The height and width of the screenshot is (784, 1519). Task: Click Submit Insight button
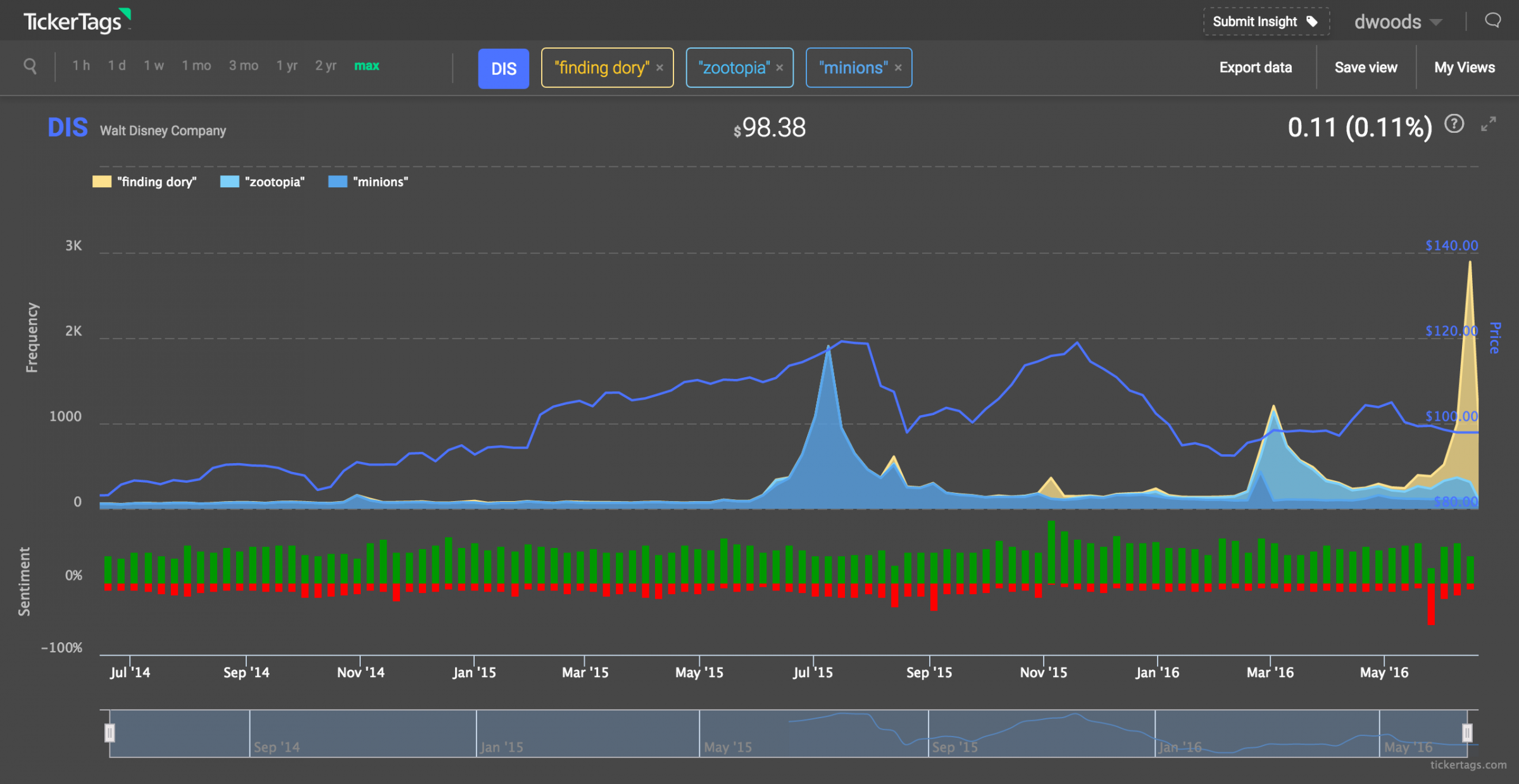tap(1266, 22)
